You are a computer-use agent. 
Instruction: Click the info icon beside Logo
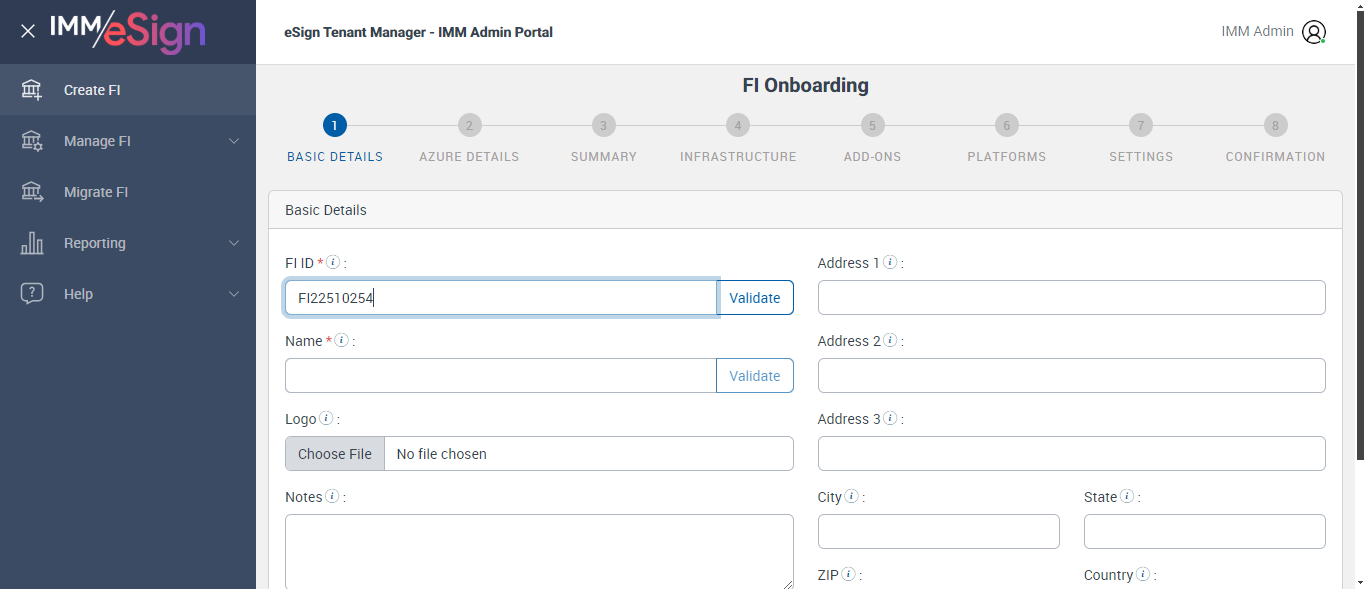[326, 419]
